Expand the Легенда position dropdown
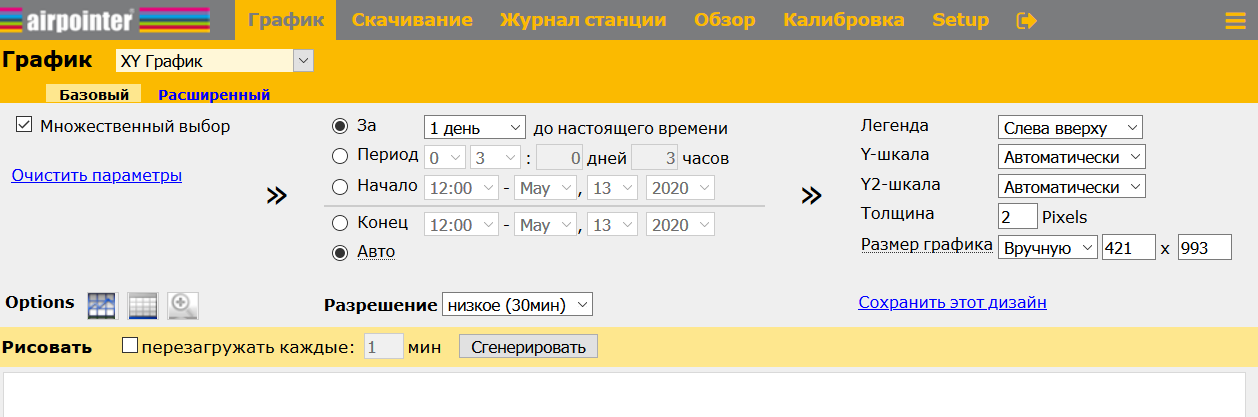The image size is (1258, 417). (x=1070, y=128)
